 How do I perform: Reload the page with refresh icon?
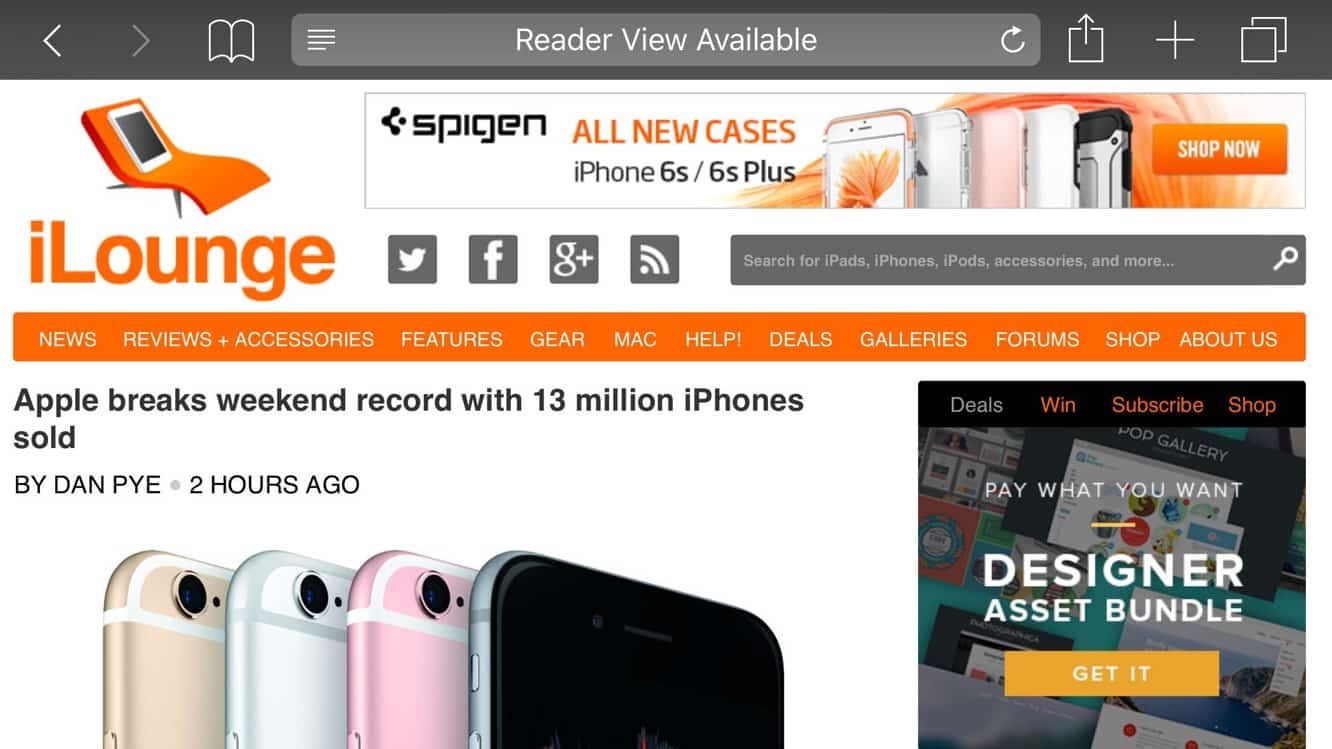coord(1012,40)
